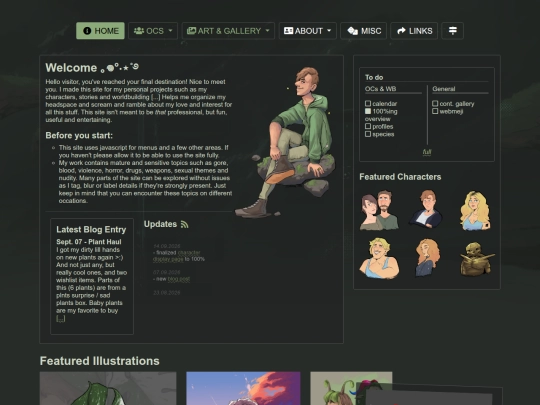
Task: Click the General column header
Action: (x=444, y=89)
